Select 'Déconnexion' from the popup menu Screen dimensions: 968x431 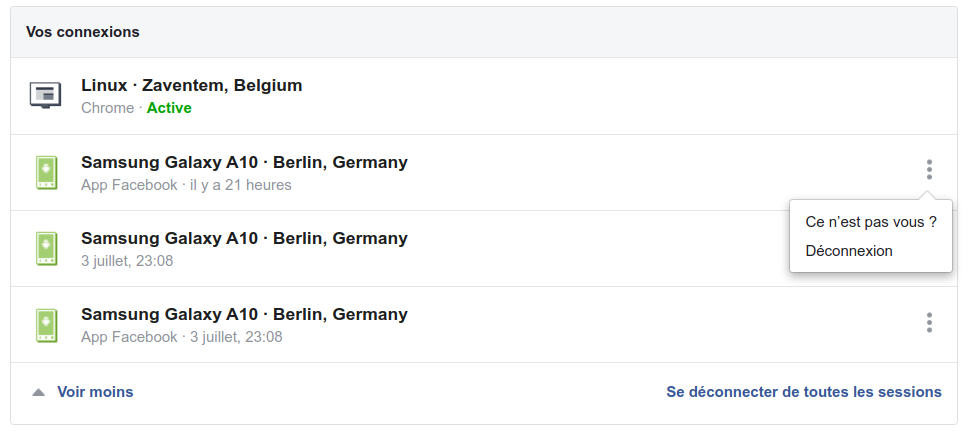(849, 251)
